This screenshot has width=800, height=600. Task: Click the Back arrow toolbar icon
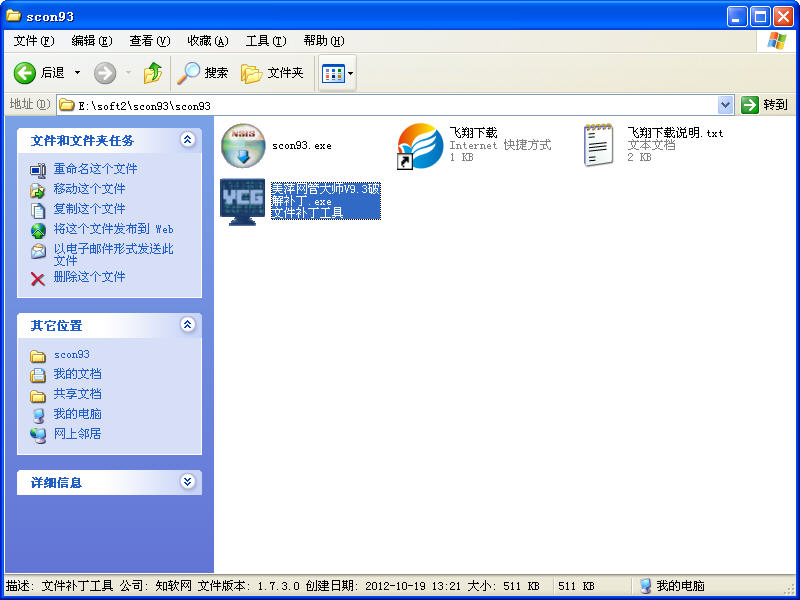coord(25,73)
